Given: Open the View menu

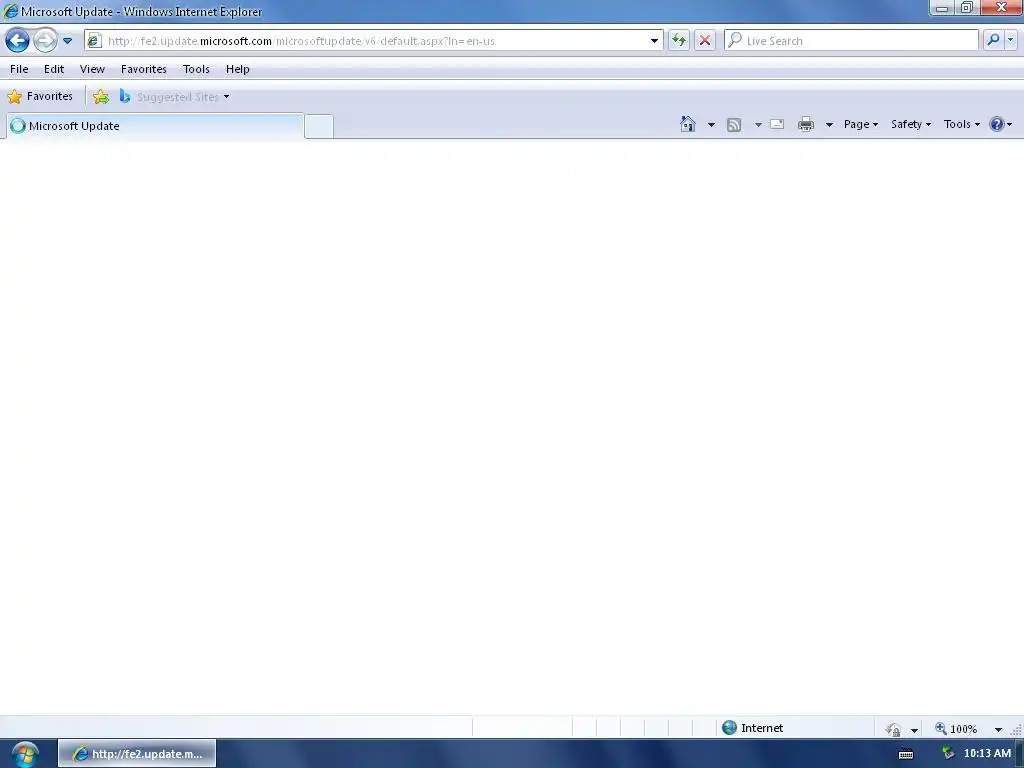Looking at the screenshot, I should [92, 69].
